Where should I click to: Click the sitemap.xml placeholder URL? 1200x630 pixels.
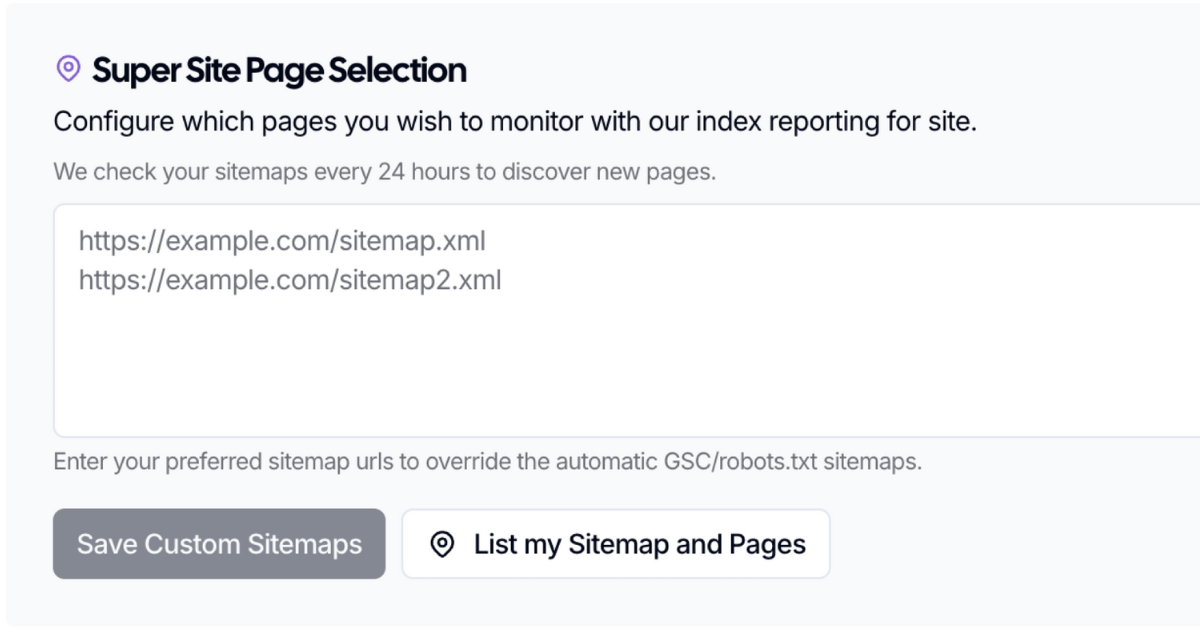pos(280,241)
